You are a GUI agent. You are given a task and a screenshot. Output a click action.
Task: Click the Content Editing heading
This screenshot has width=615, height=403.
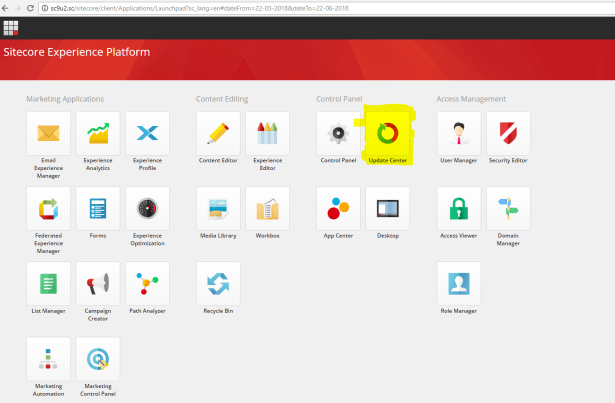(x=222, y=99)
